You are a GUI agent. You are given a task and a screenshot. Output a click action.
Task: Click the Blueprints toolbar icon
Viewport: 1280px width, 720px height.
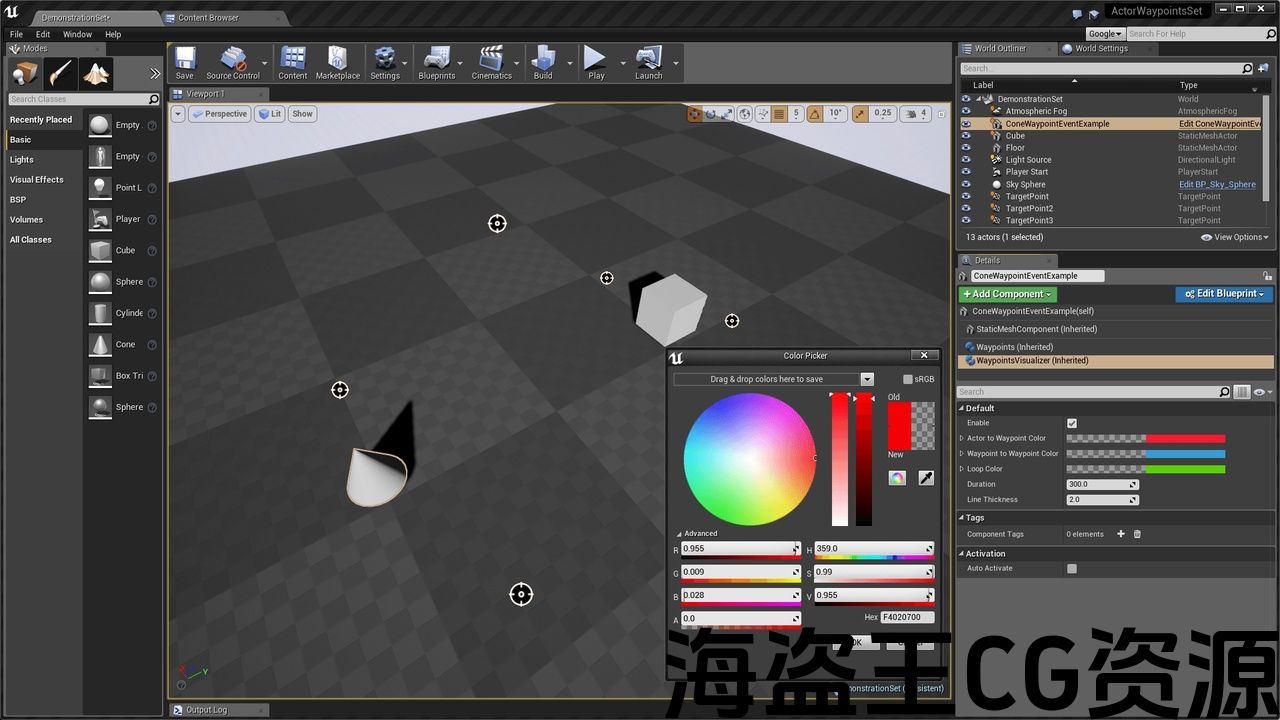coord(436,62)
